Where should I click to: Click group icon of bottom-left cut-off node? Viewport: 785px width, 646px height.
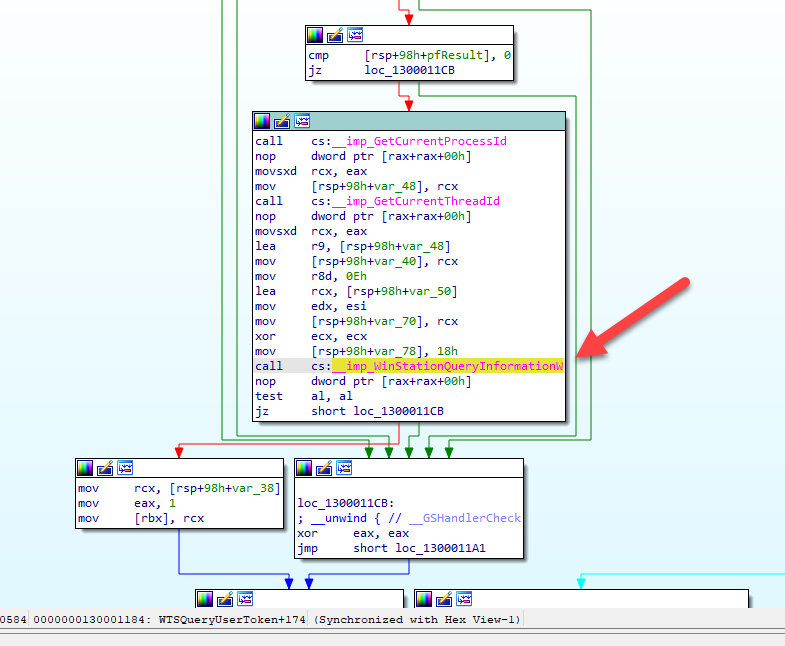click(245, 599)
